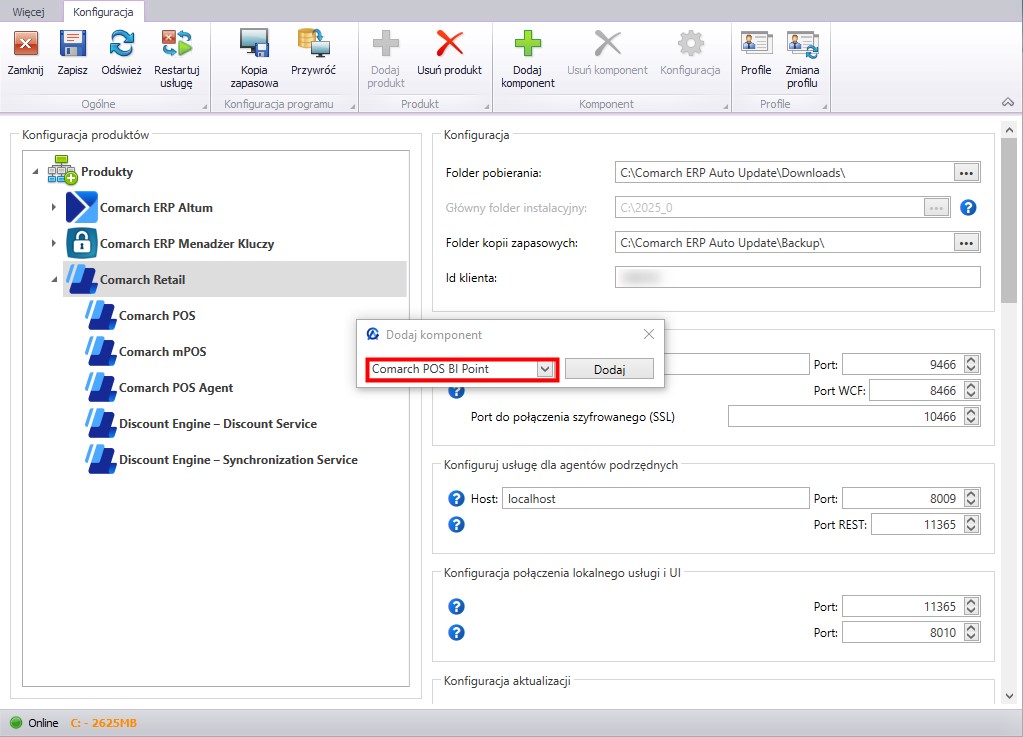Collapse Comarch Retail node
The width and height of the screenshot is (1023, 737).
point(54,279)
